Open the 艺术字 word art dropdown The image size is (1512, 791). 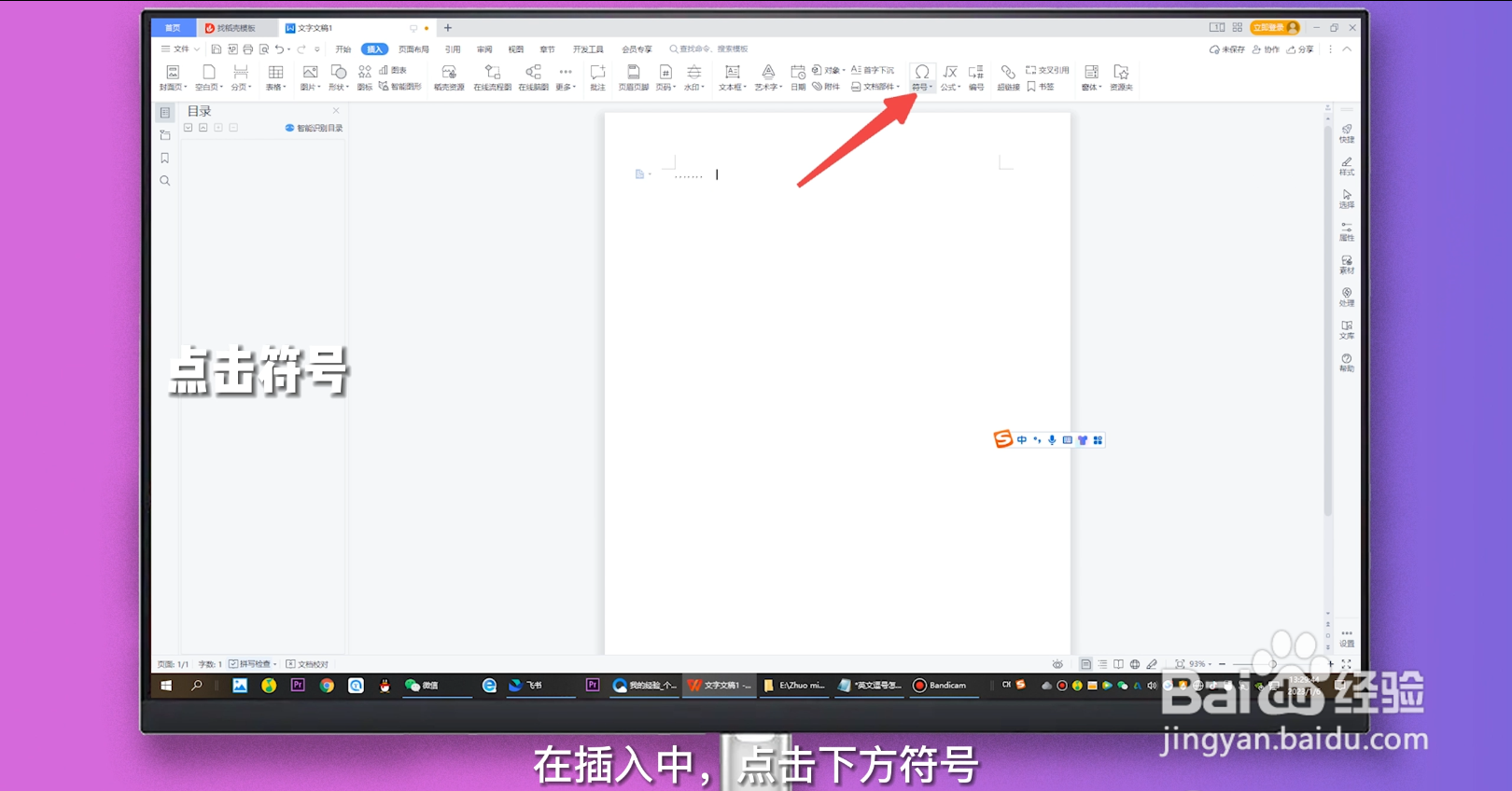click(768, 77)
